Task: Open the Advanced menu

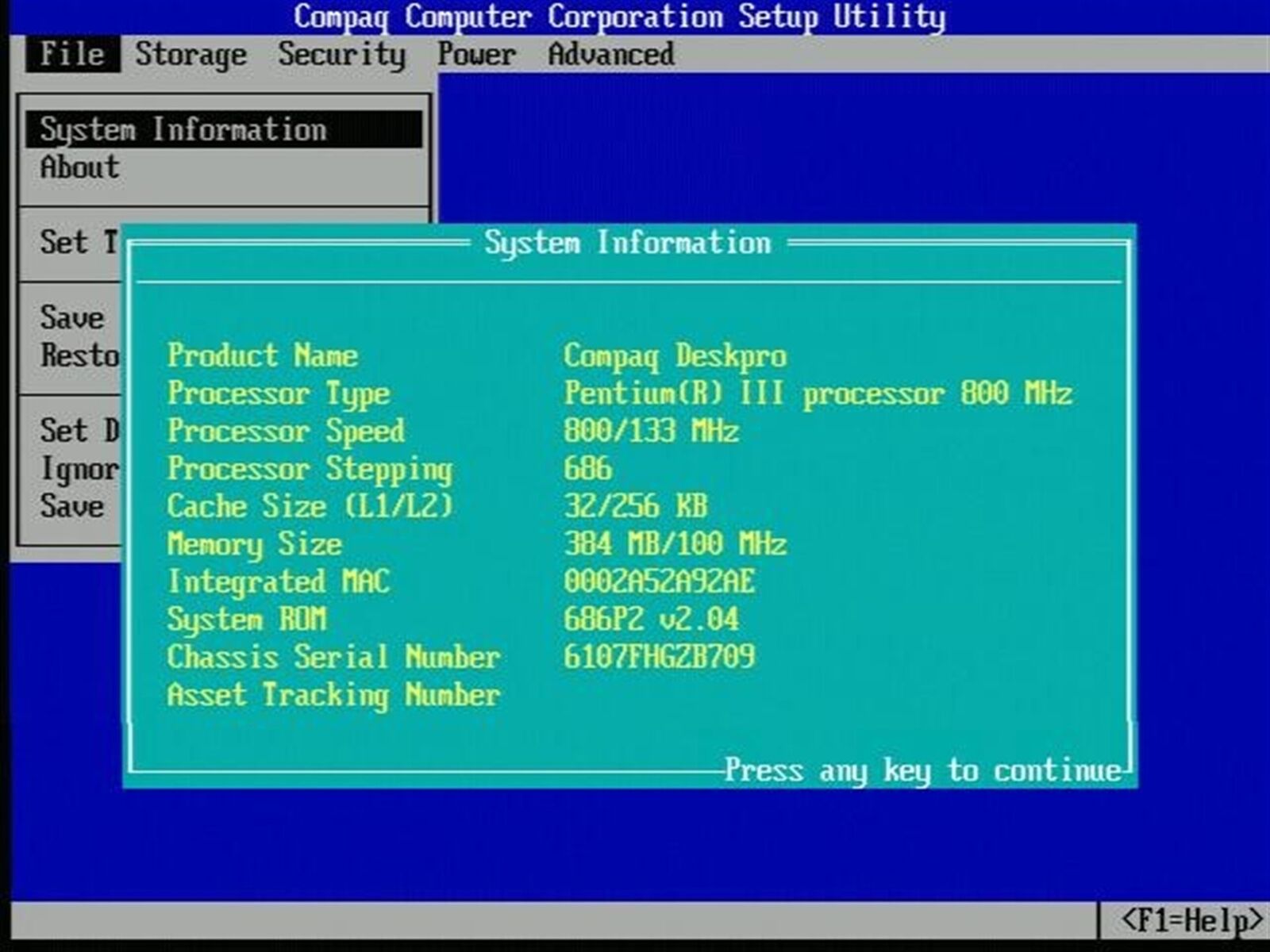Action: pos(611,54)
